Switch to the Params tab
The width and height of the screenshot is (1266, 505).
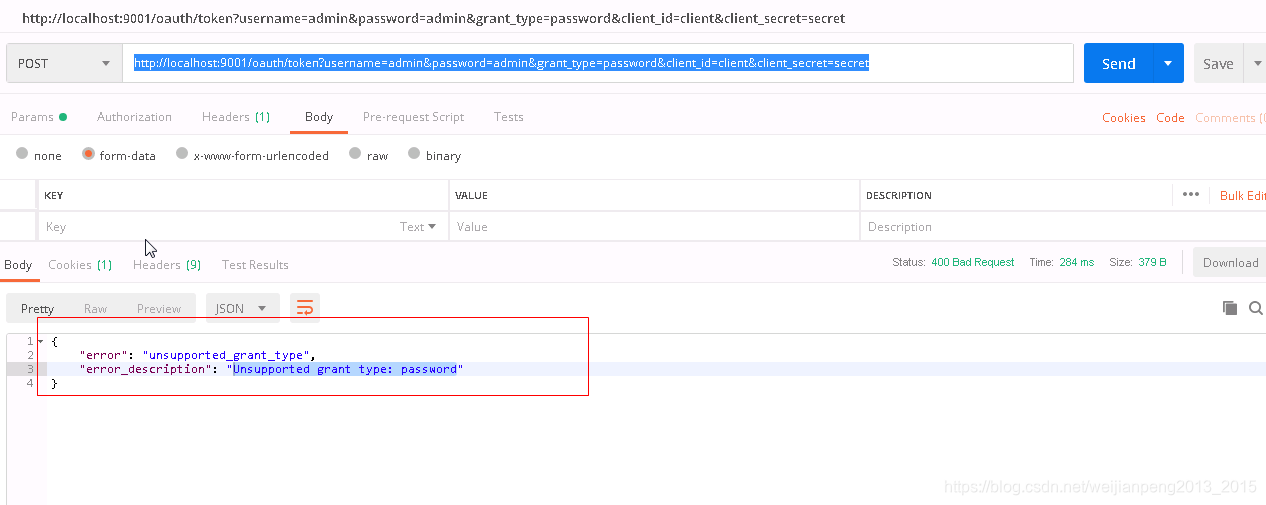click(38, 117)
